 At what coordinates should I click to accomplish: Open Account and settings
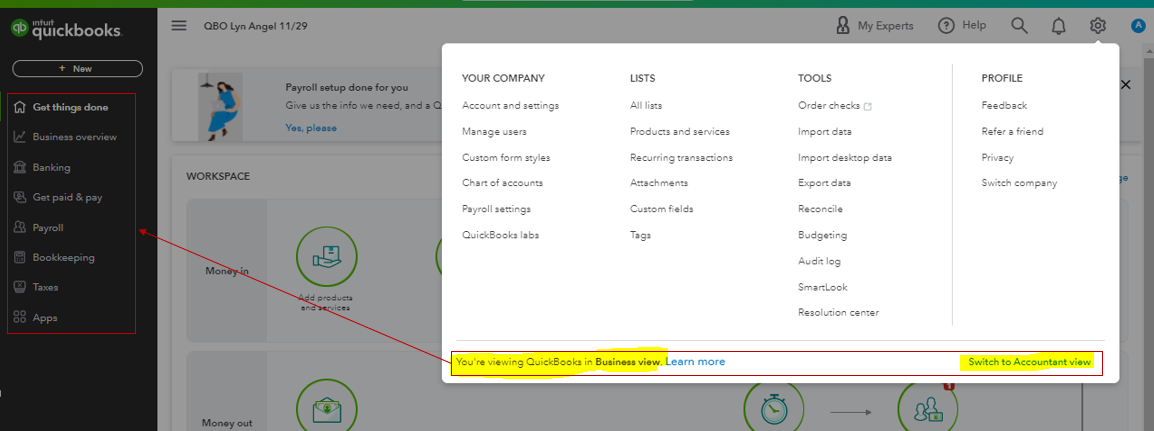(x=511, y=105)
